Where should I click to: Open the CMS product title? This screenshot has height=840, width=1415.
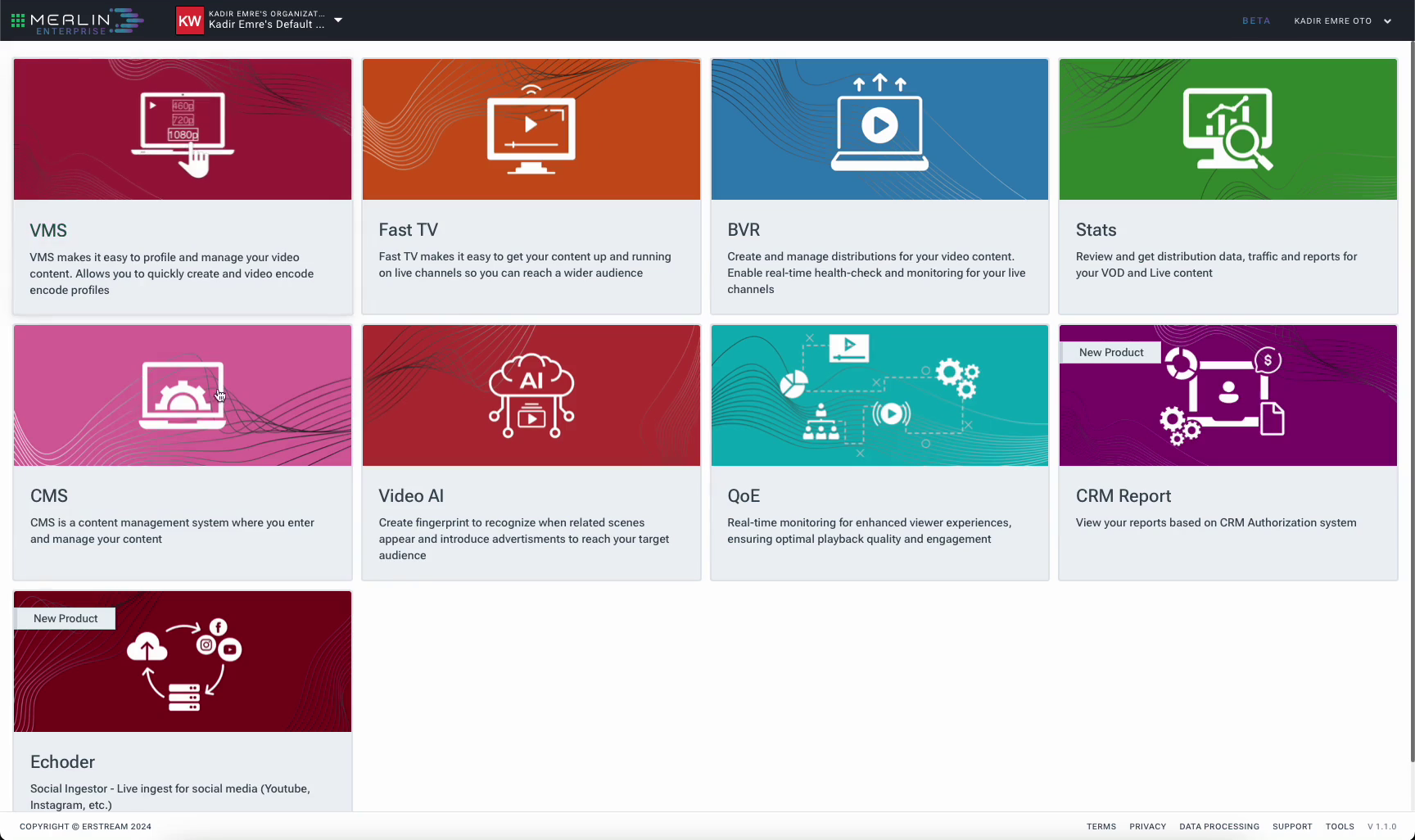point(49,496)
